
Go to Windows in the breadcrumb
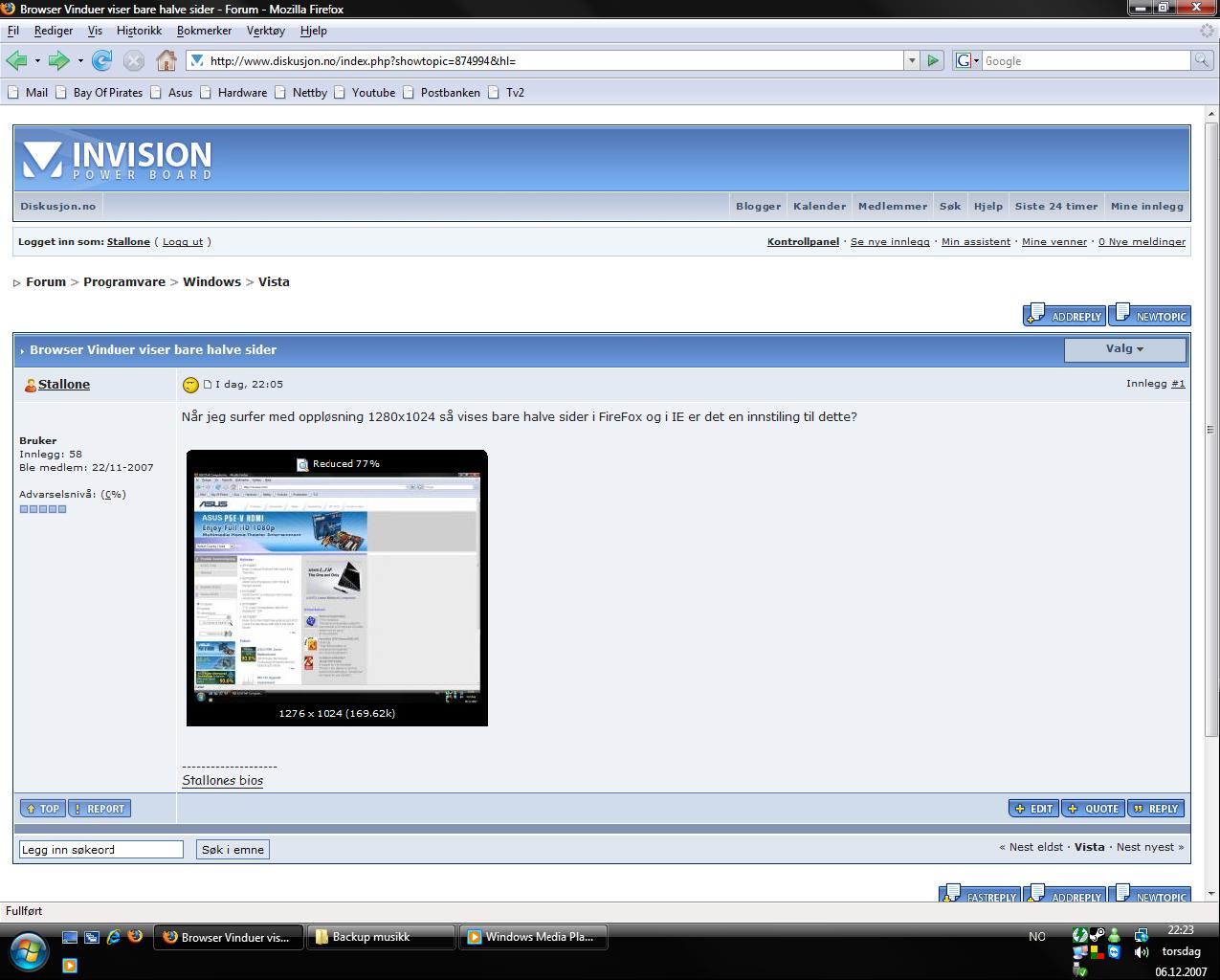coord(211,281)
